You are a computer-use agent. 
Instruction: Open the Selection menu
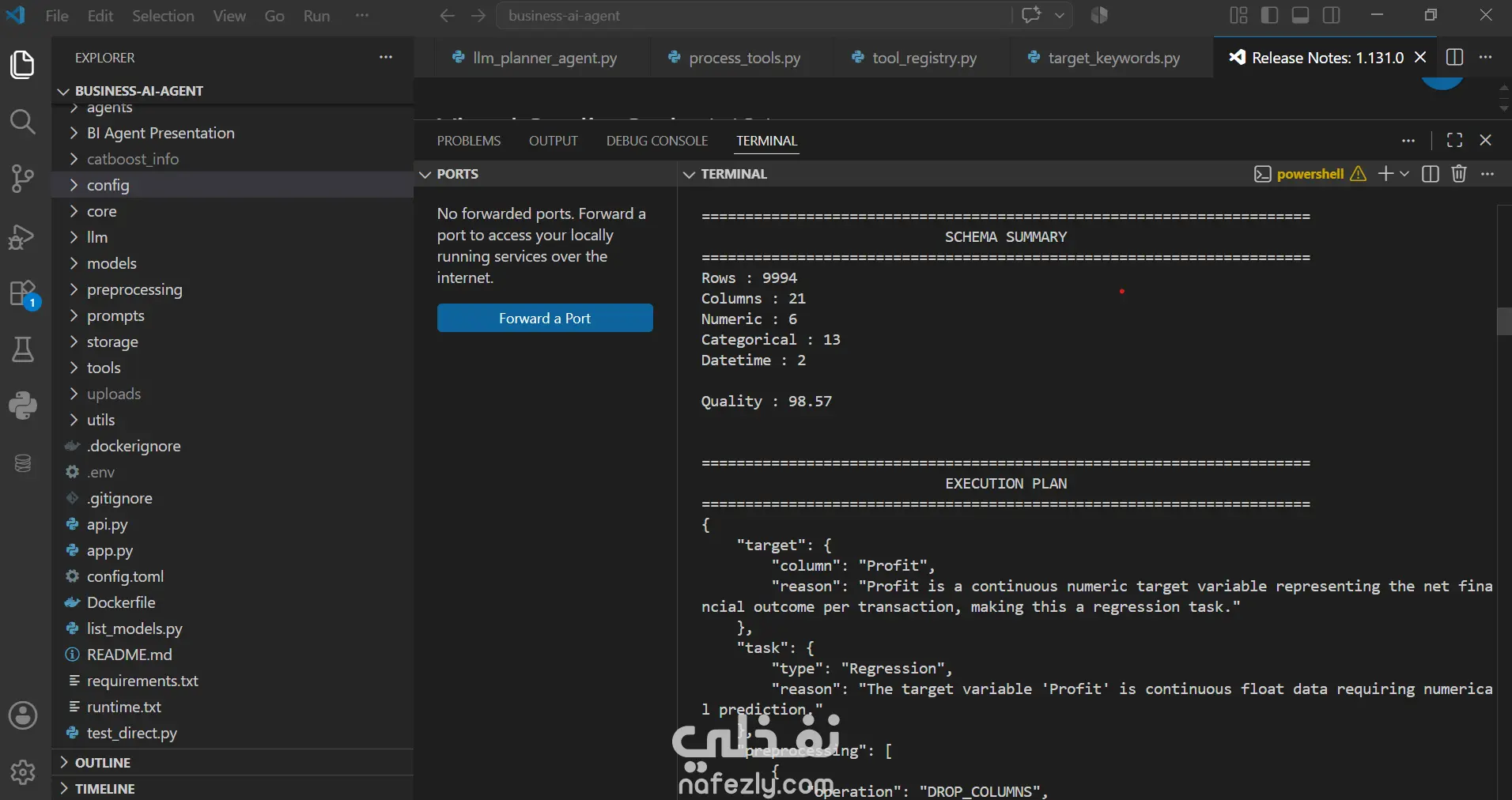[163, 16]
